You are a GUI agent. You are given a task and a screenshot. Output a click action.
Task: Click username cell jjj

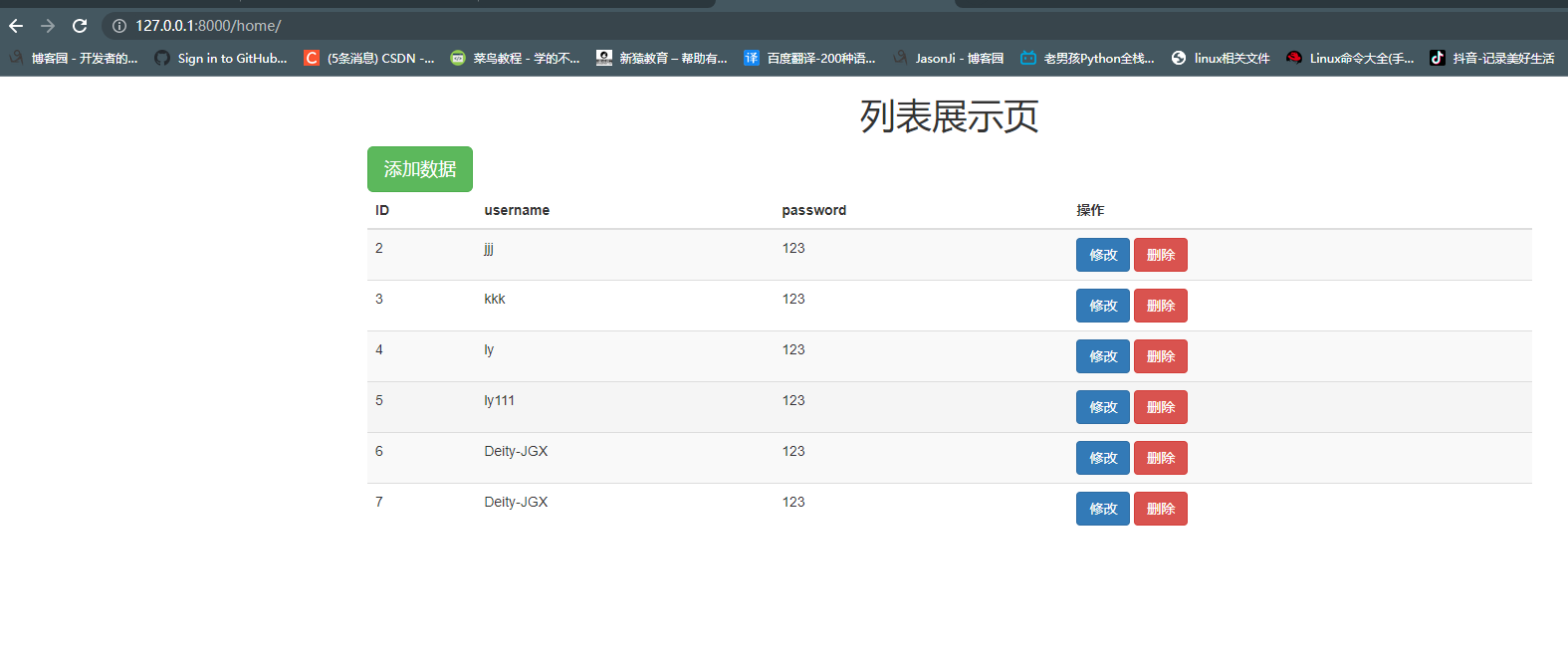point(489,249)
